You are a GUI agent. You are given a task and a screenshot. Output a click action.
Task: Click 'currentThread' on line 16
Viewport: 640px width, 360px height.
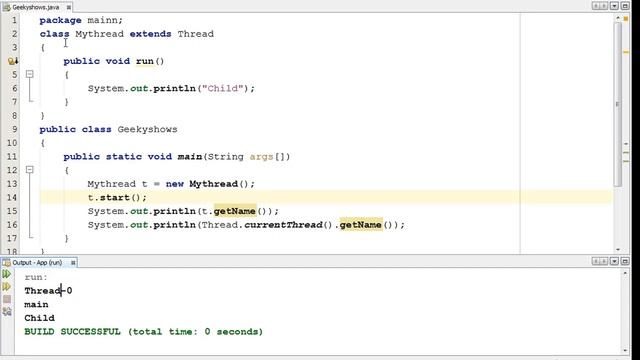point(283,225)
